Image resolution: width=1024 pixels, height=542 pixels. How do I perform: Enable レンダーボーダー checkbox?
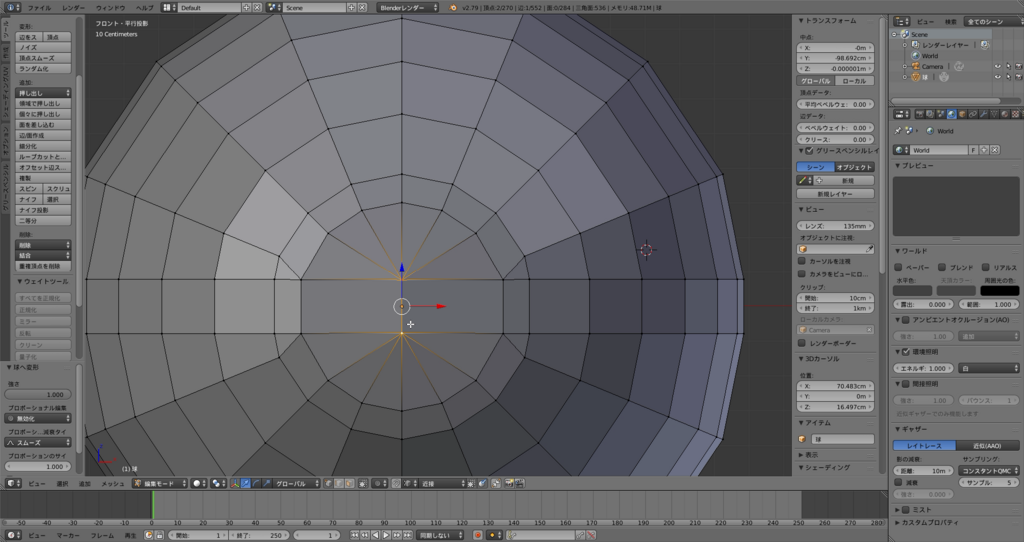click(x=802, y=343)
